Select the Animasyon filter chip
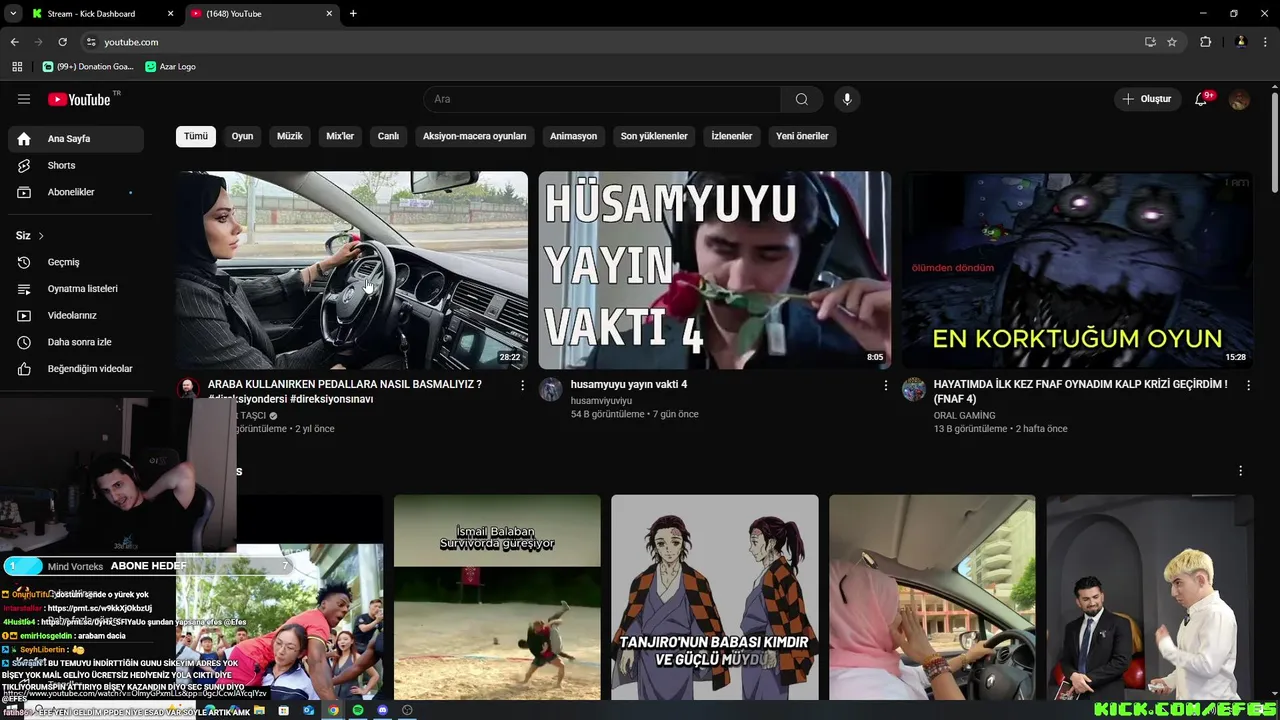The image size is (1280, 720). [x=573, y=136]
